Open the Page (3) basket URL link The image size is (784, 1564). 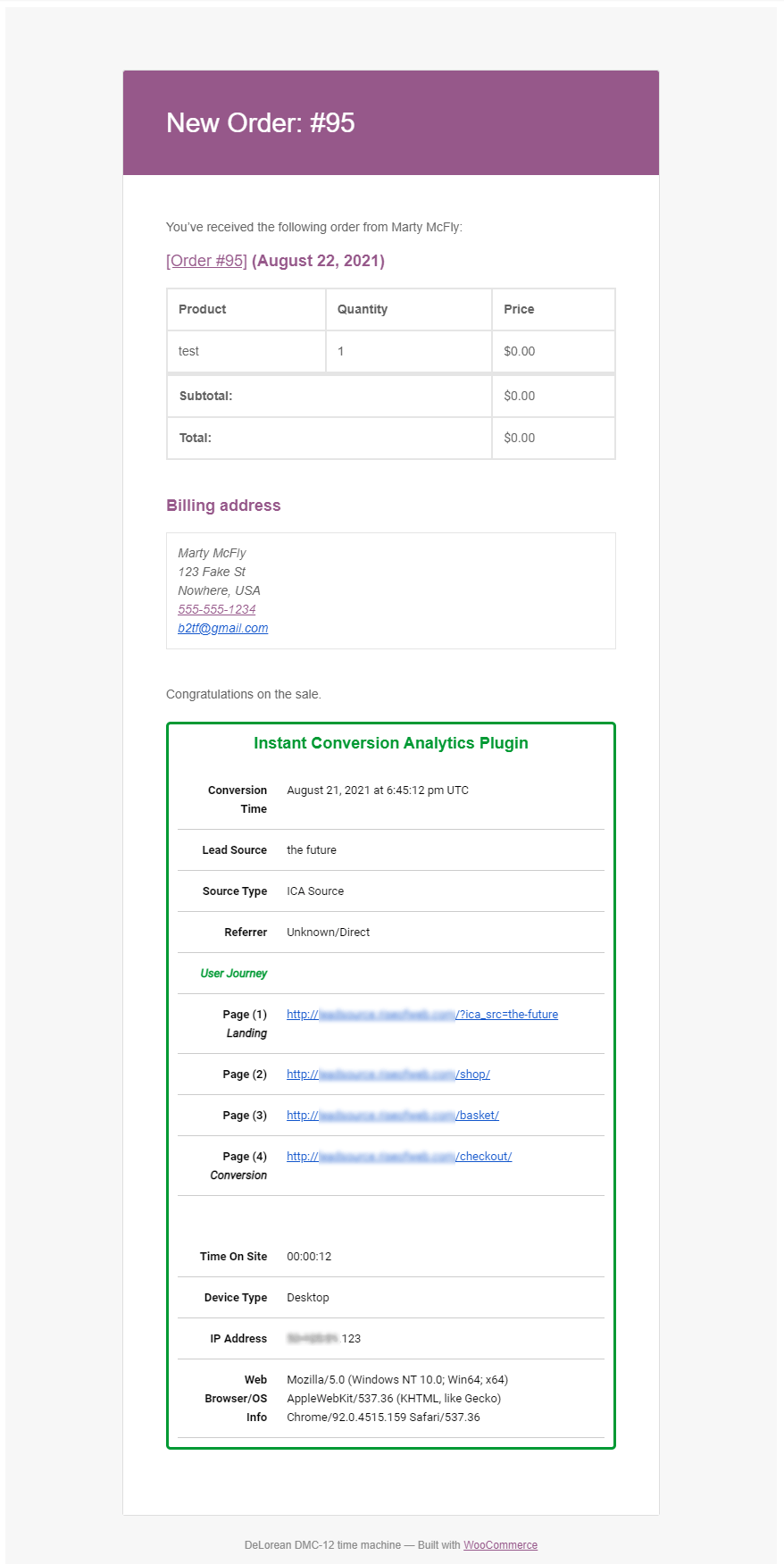coord(392,1116)
